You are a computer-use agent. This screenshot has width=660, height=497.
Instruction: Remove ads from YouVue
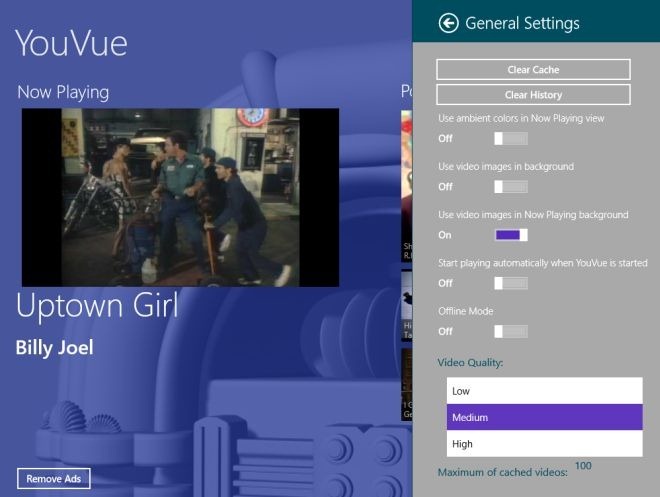coord(53,478)
